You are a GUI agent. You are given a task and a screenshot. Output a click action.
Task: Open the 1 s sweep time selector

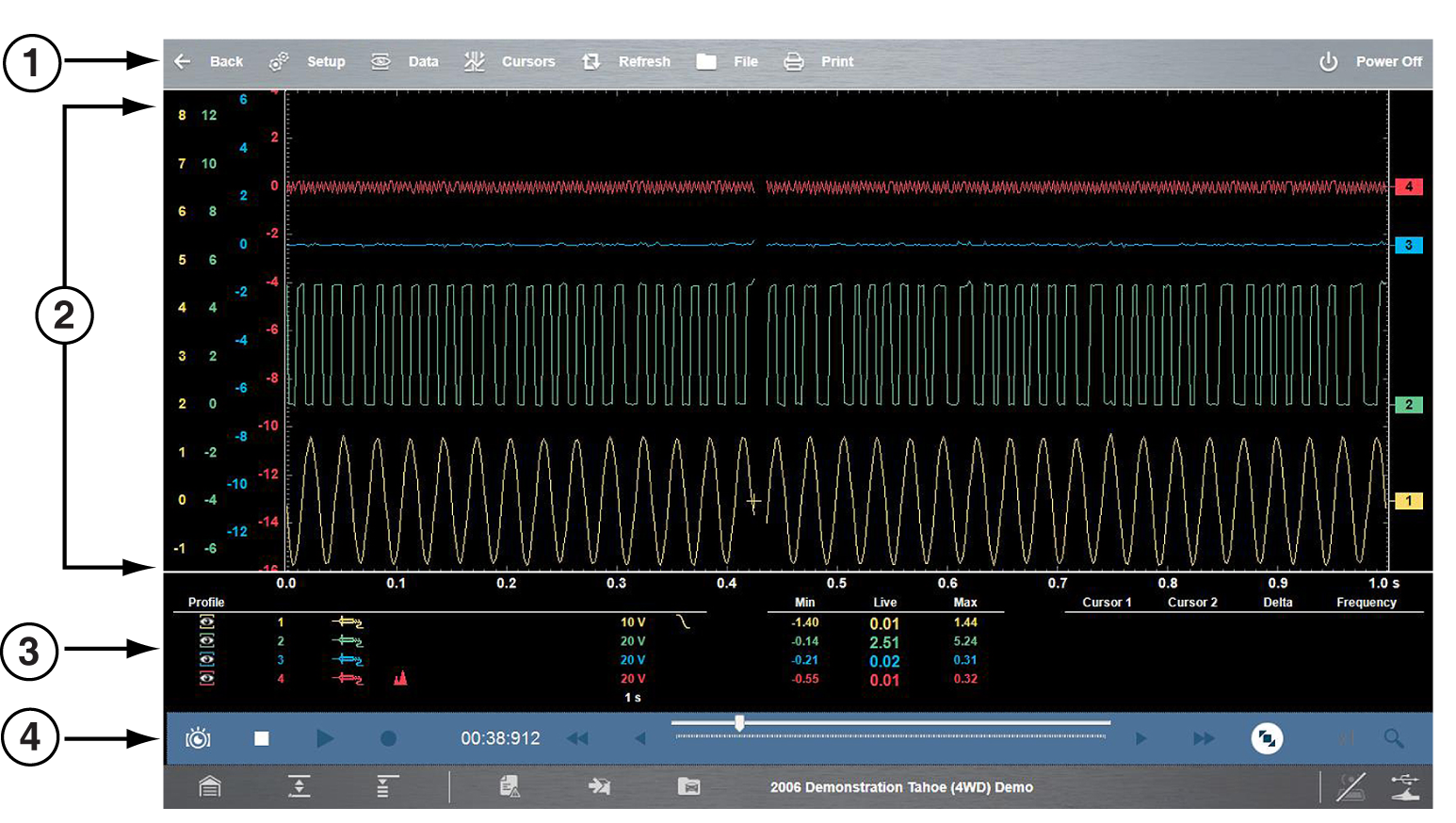633,698
